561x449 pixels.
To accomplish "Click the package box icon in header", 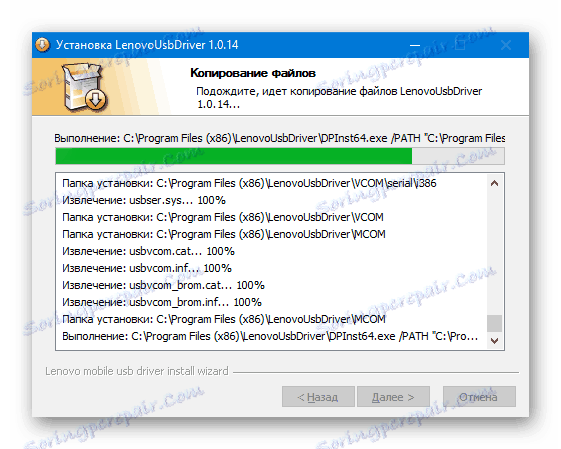I will [83, 87].
